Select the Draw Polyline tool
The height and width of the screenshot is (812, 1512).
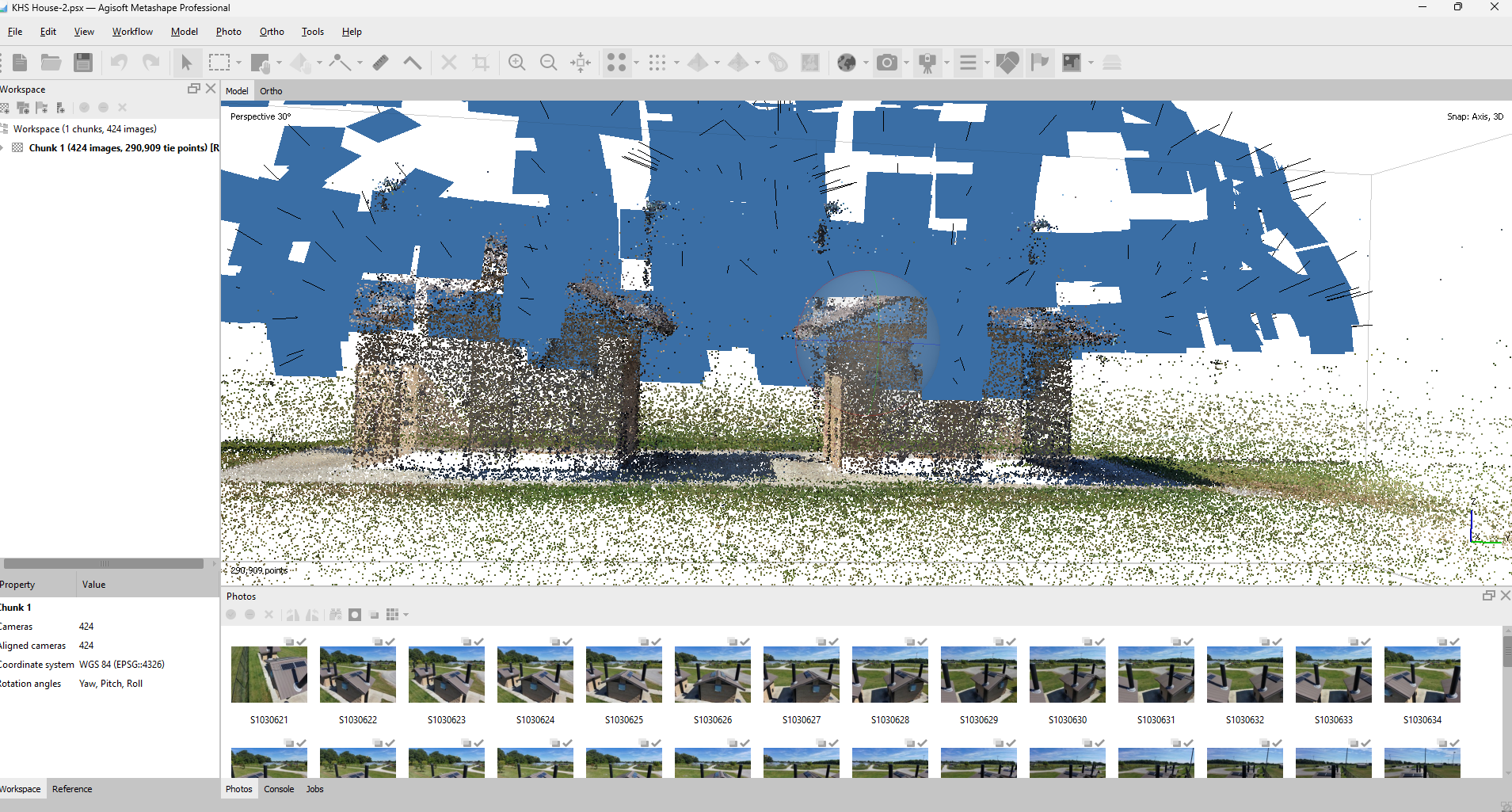341,63
